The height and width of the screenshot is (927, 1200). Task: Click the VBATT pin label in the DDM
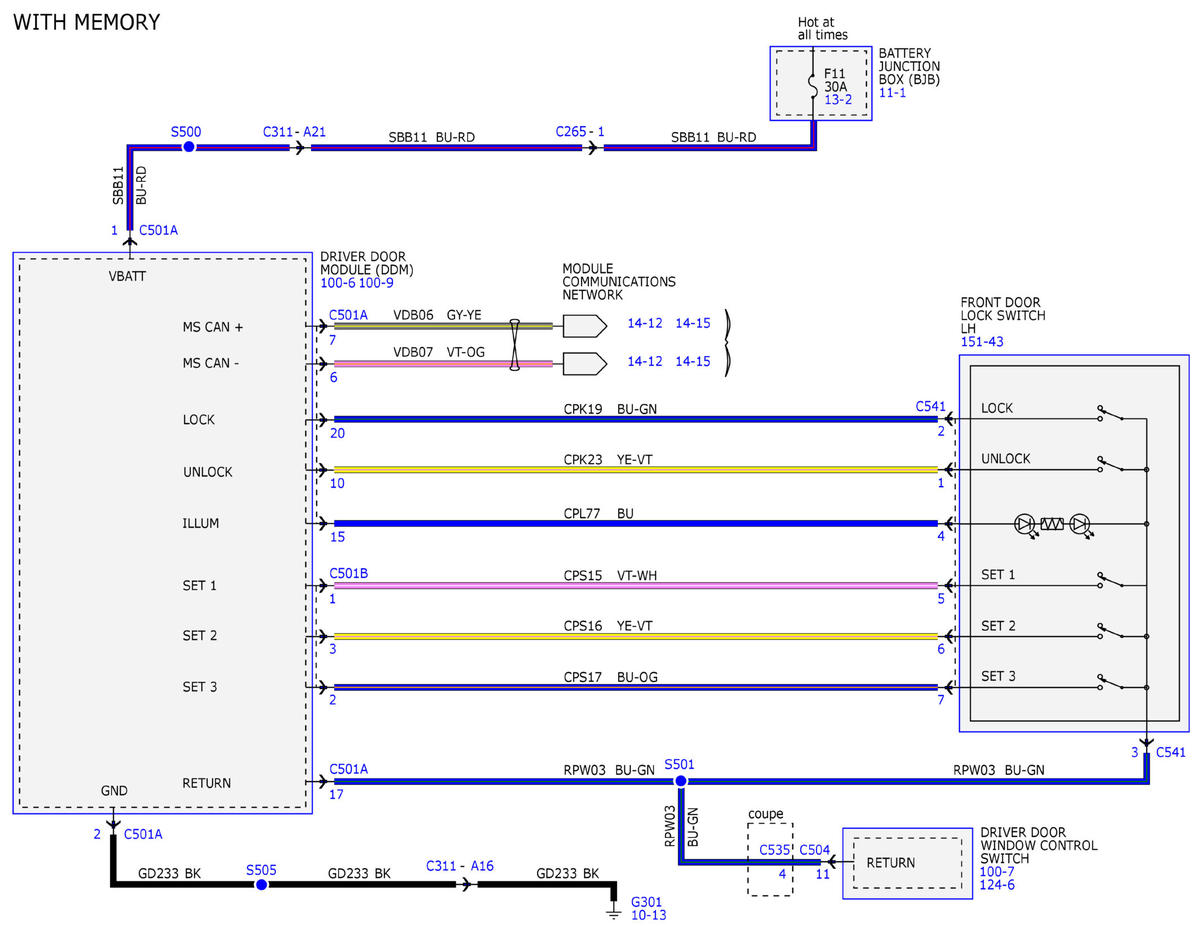(127, 276)
